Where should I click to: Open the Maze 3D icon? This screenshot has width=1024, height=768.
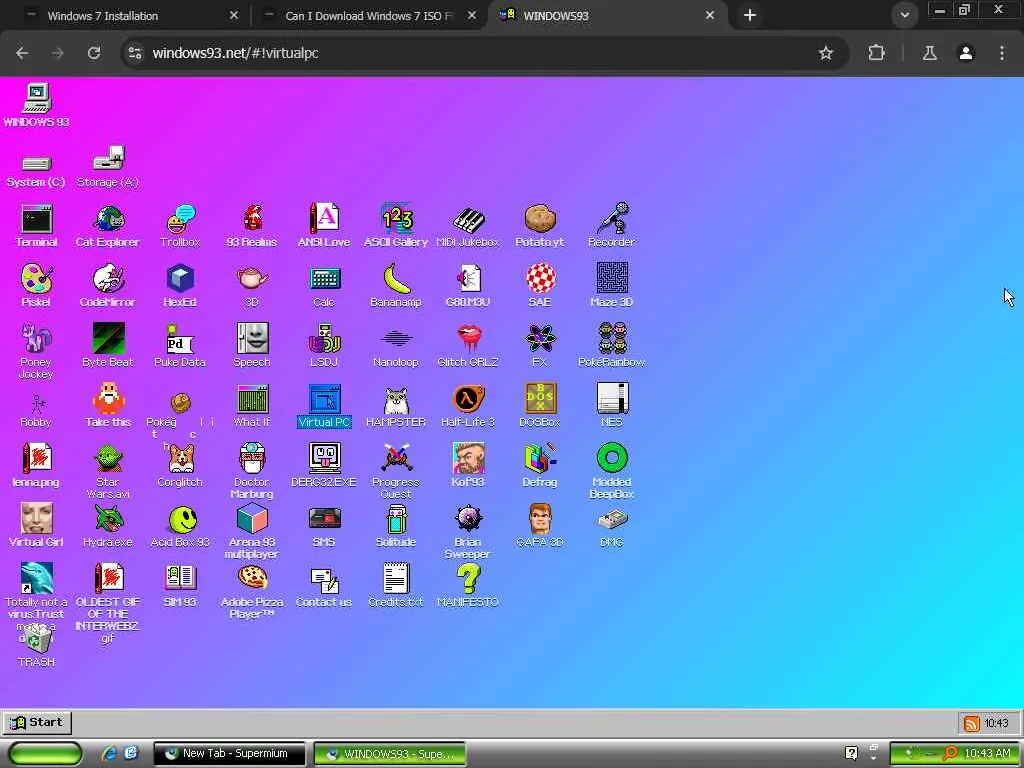tap(612, 285)
